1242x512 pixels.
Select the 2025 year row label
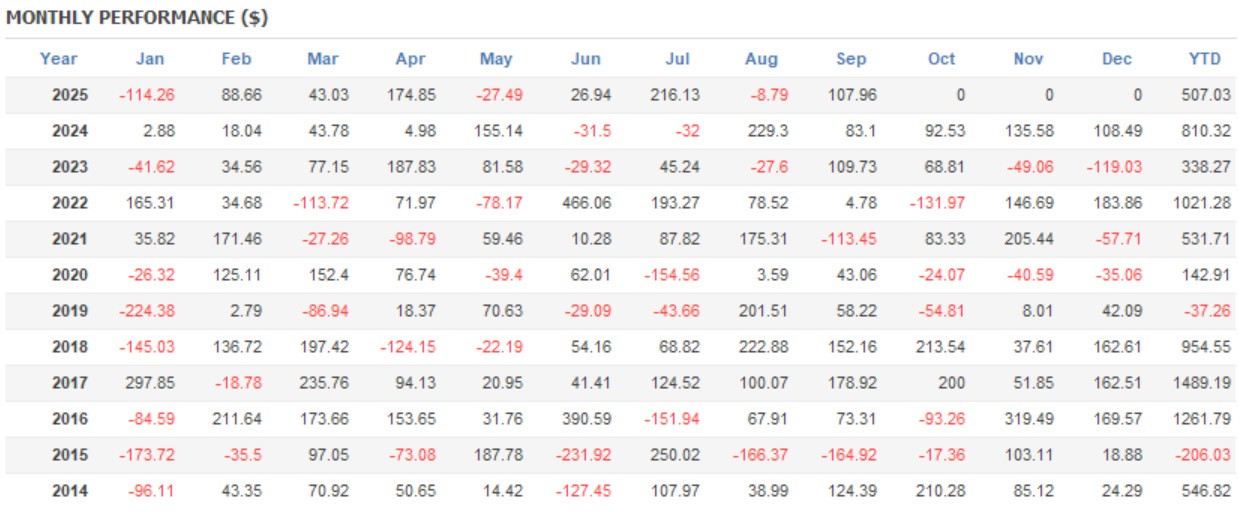coord(70,96)
